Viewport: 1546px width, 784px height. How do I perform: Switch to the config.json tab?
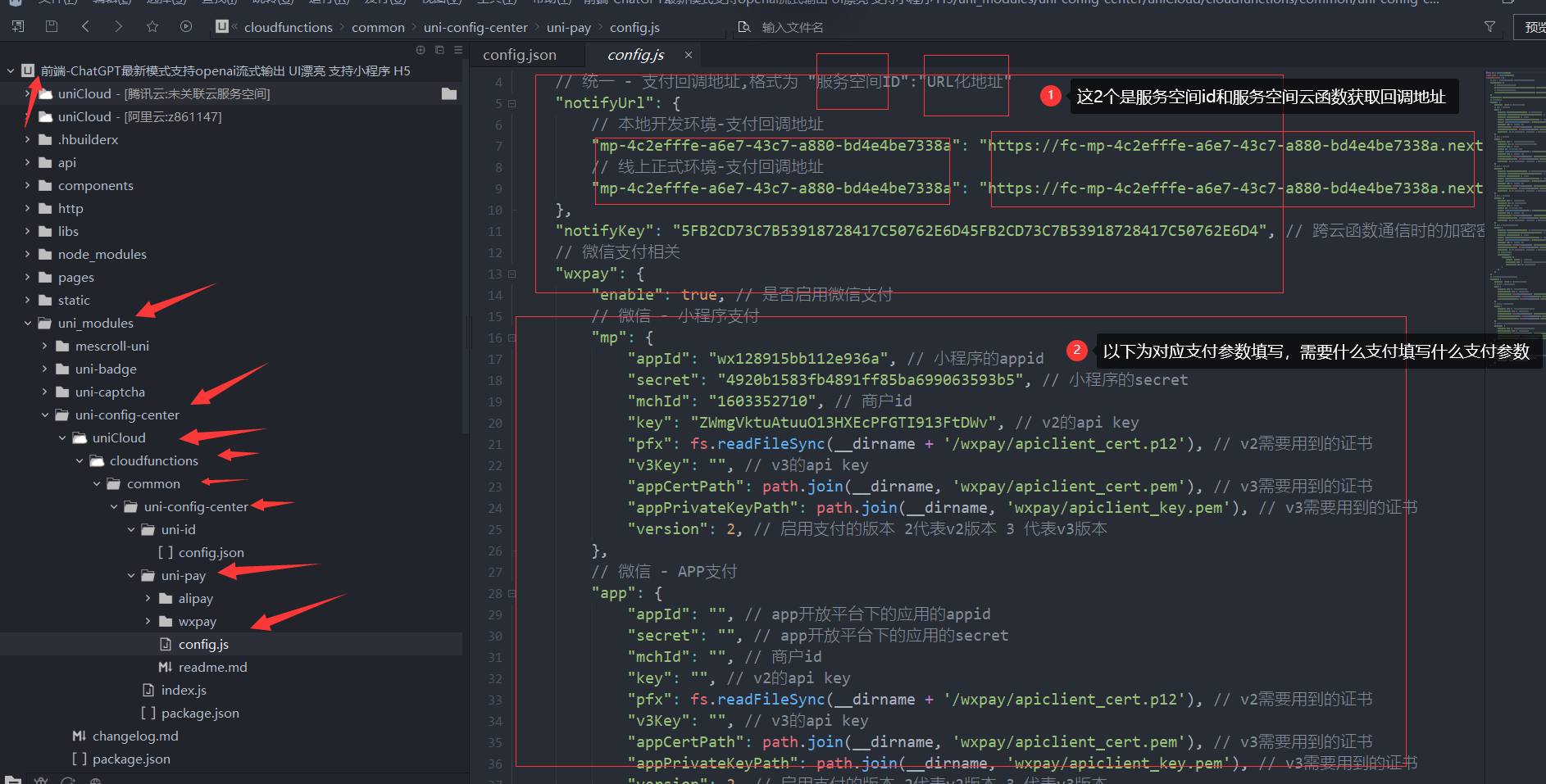tap(520, 55)
